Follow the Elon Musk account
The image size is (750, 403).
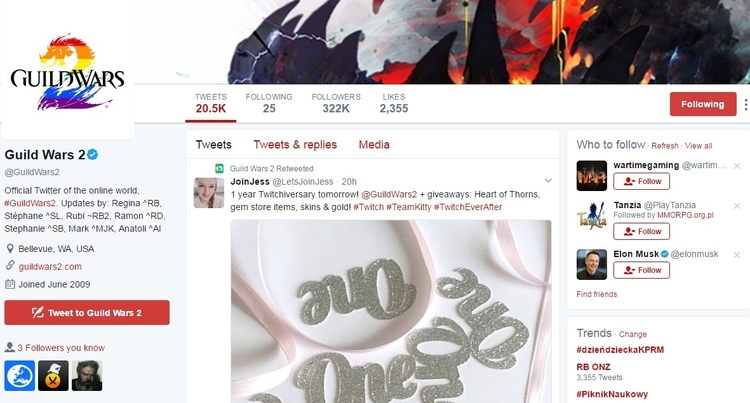point(641,270)
